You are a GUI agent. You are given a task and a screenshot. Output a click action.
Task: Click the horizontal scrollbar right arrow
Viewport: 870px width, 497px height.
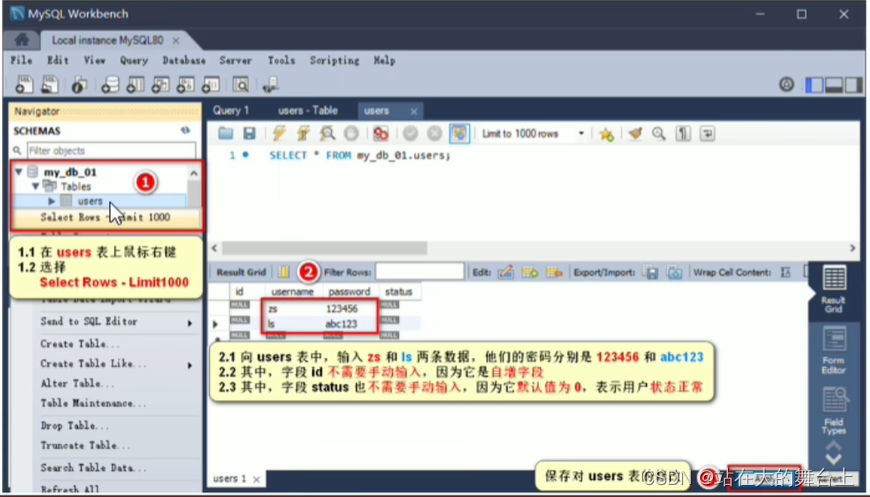tap(853, 248)
